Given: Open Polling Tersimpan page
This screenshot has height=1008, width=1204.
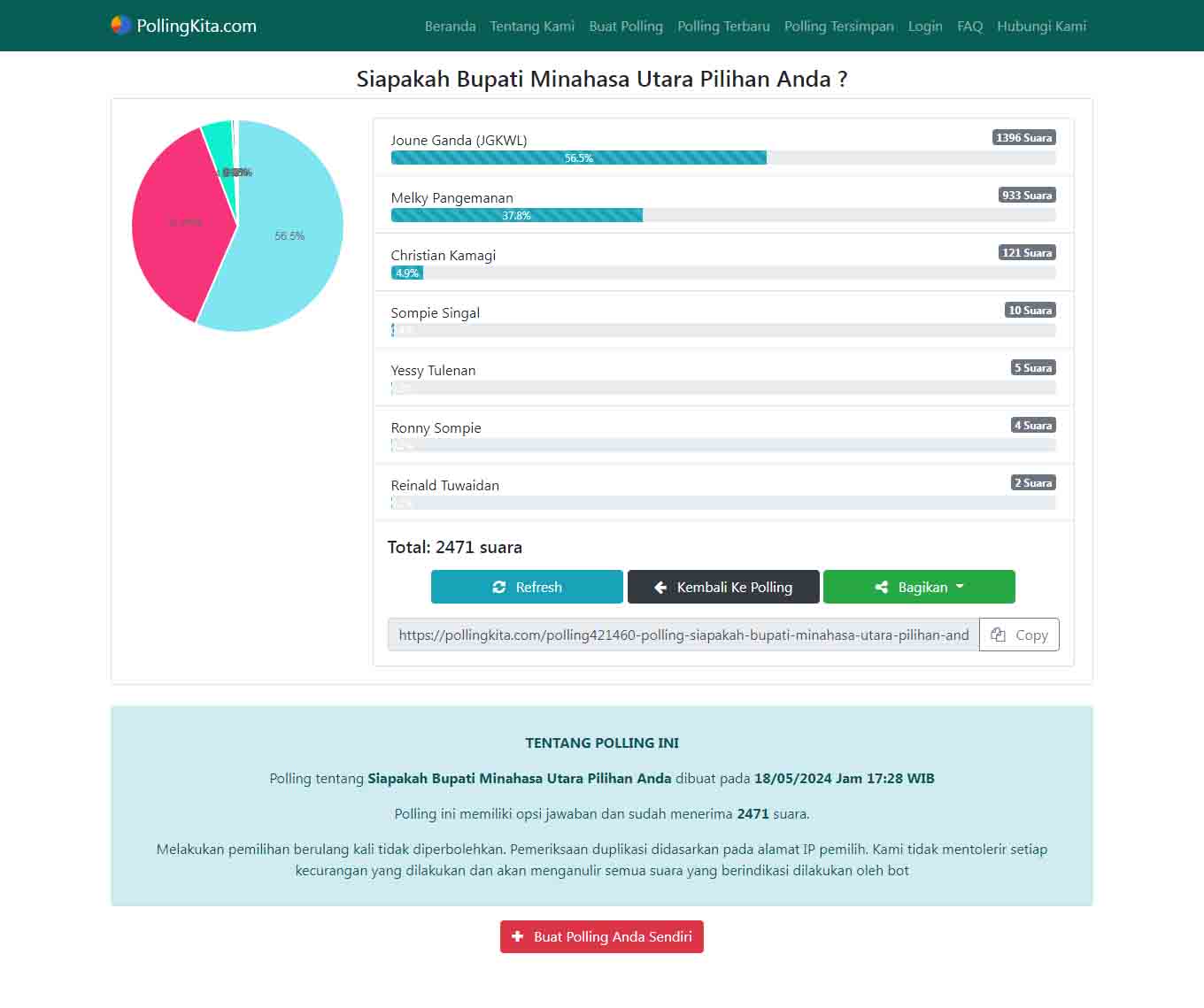Looking at the screenshot, I should (838, 27).
